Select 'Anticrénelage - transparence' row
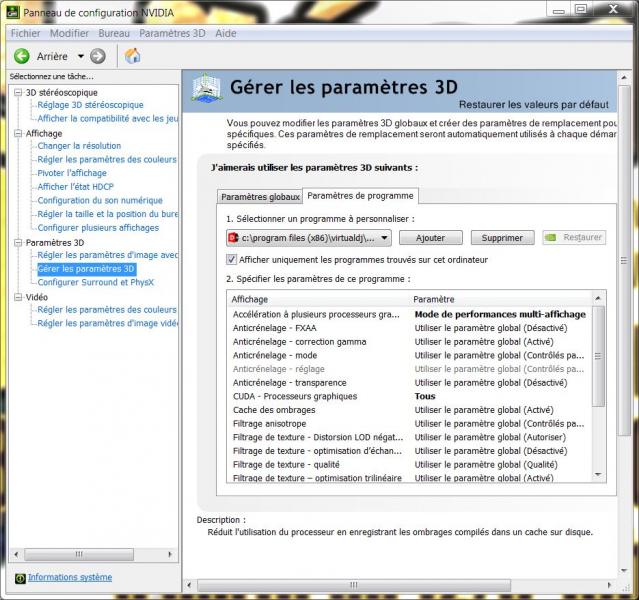This screenshot has width=639, height=600. (x=409, y=383)
